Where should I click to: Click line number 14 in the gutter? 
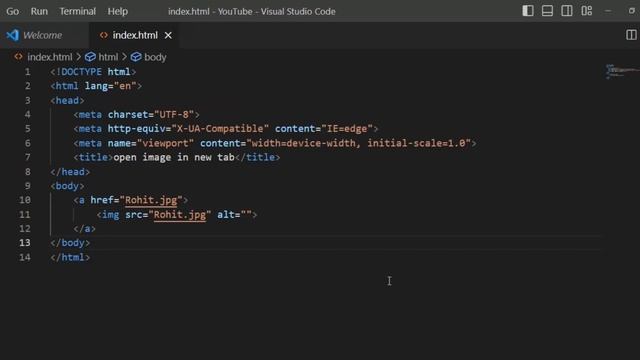click(24, 257)
